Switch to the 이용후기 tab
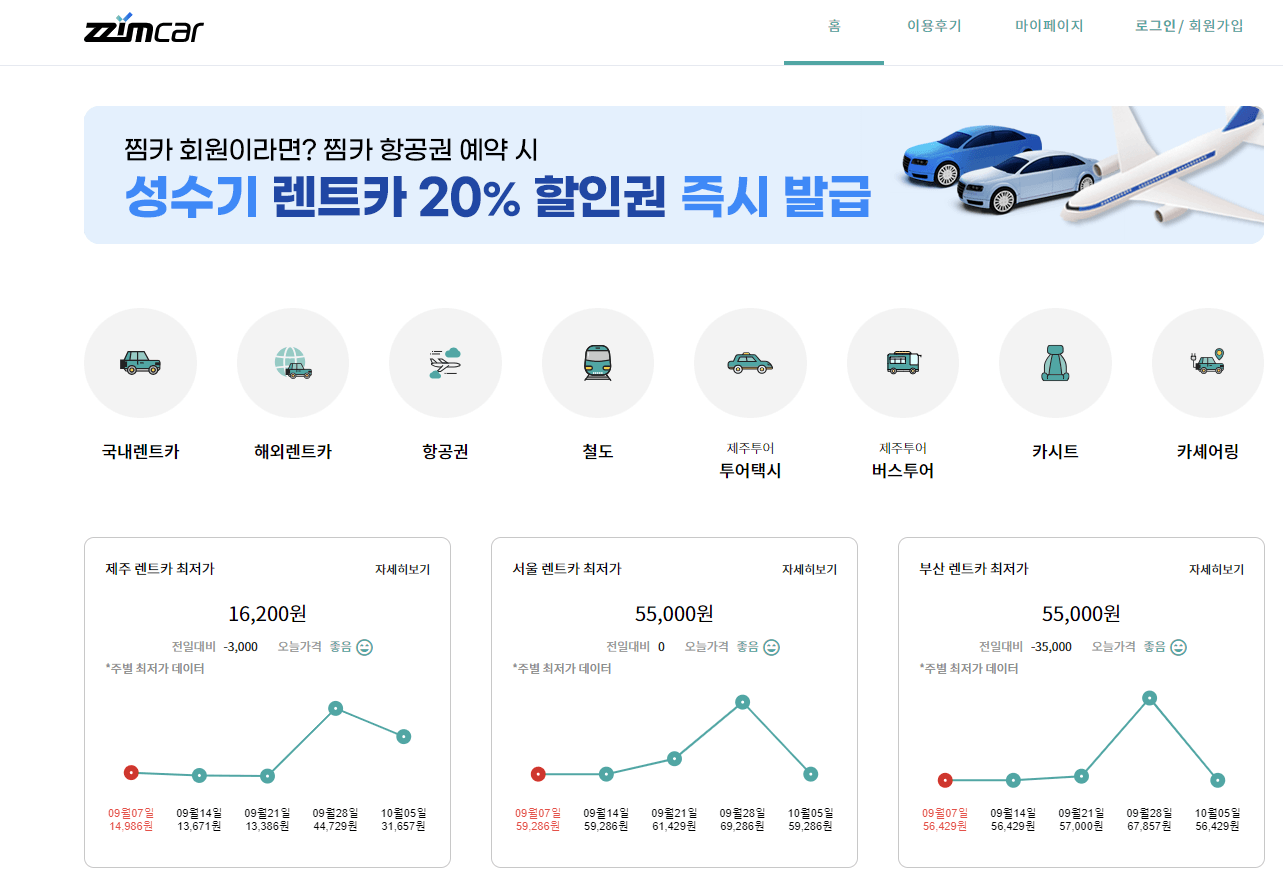 tap(933, 27)
